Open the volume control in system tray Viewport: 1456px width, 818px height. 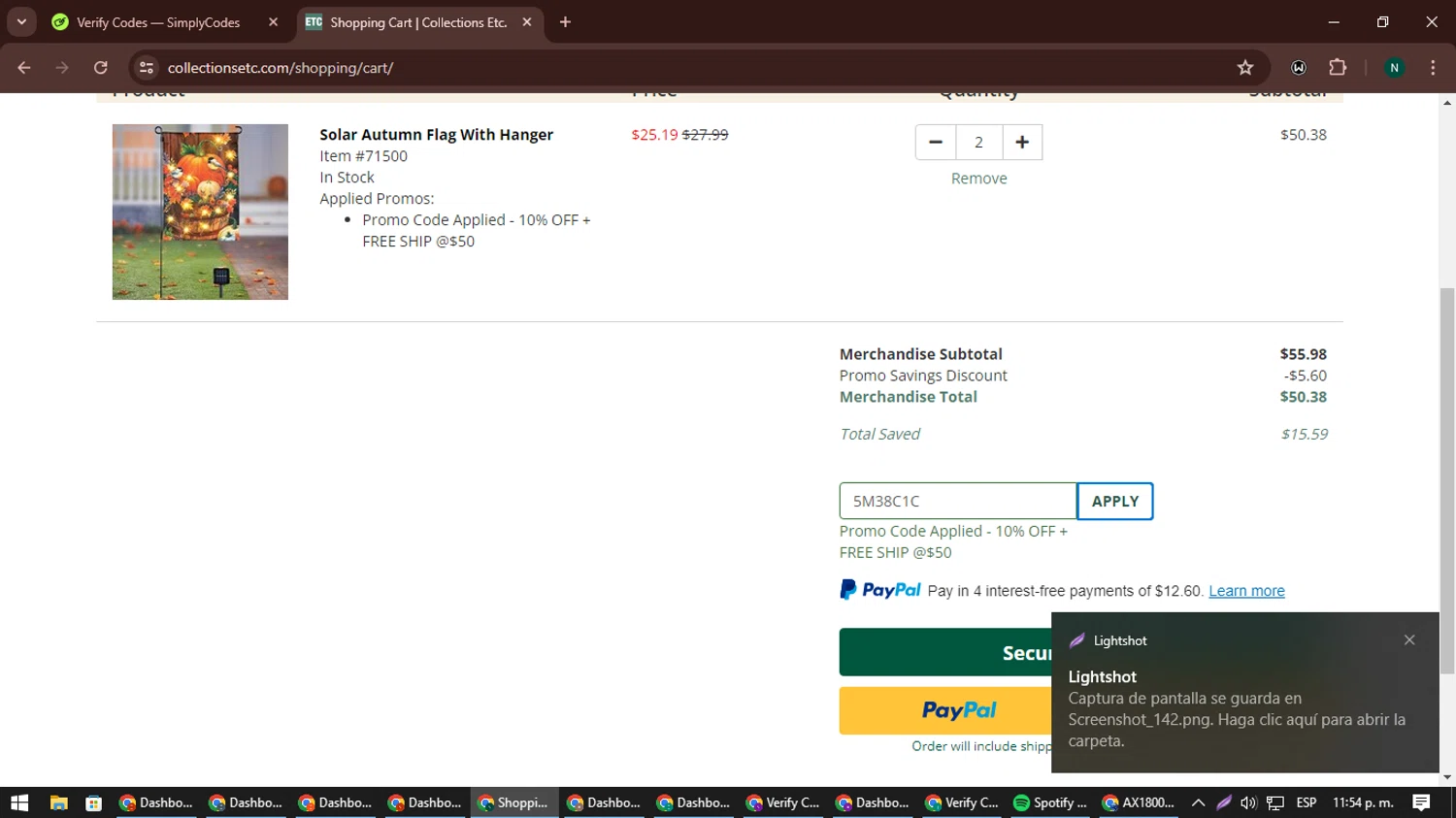click(1248, 802)
